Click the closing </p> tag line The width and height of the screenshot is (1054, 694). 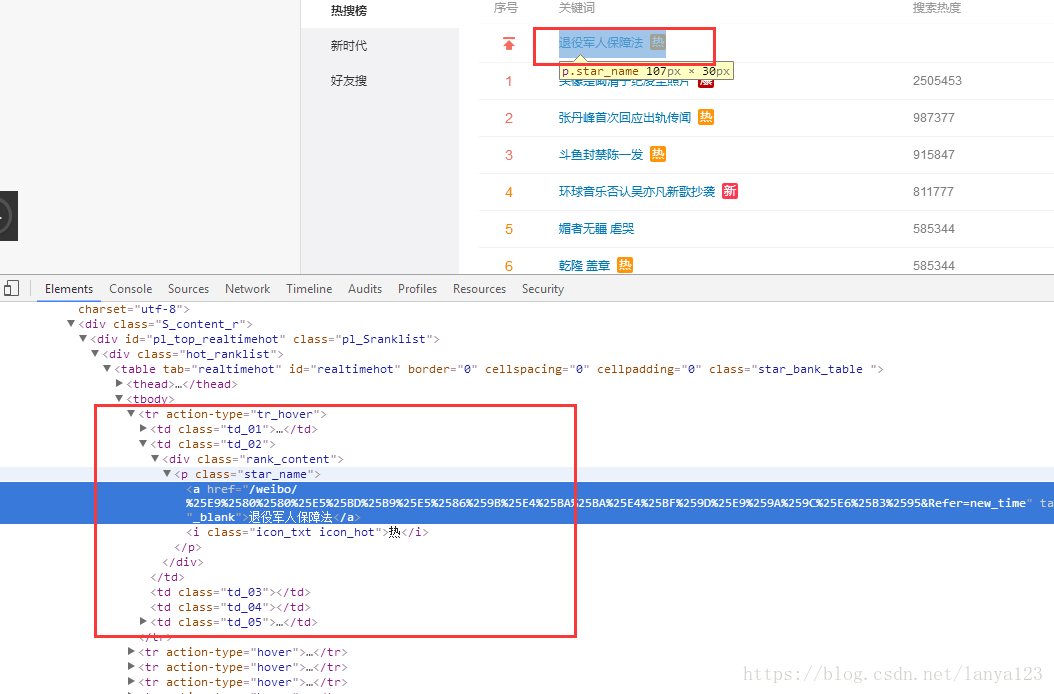click(188, 547)
